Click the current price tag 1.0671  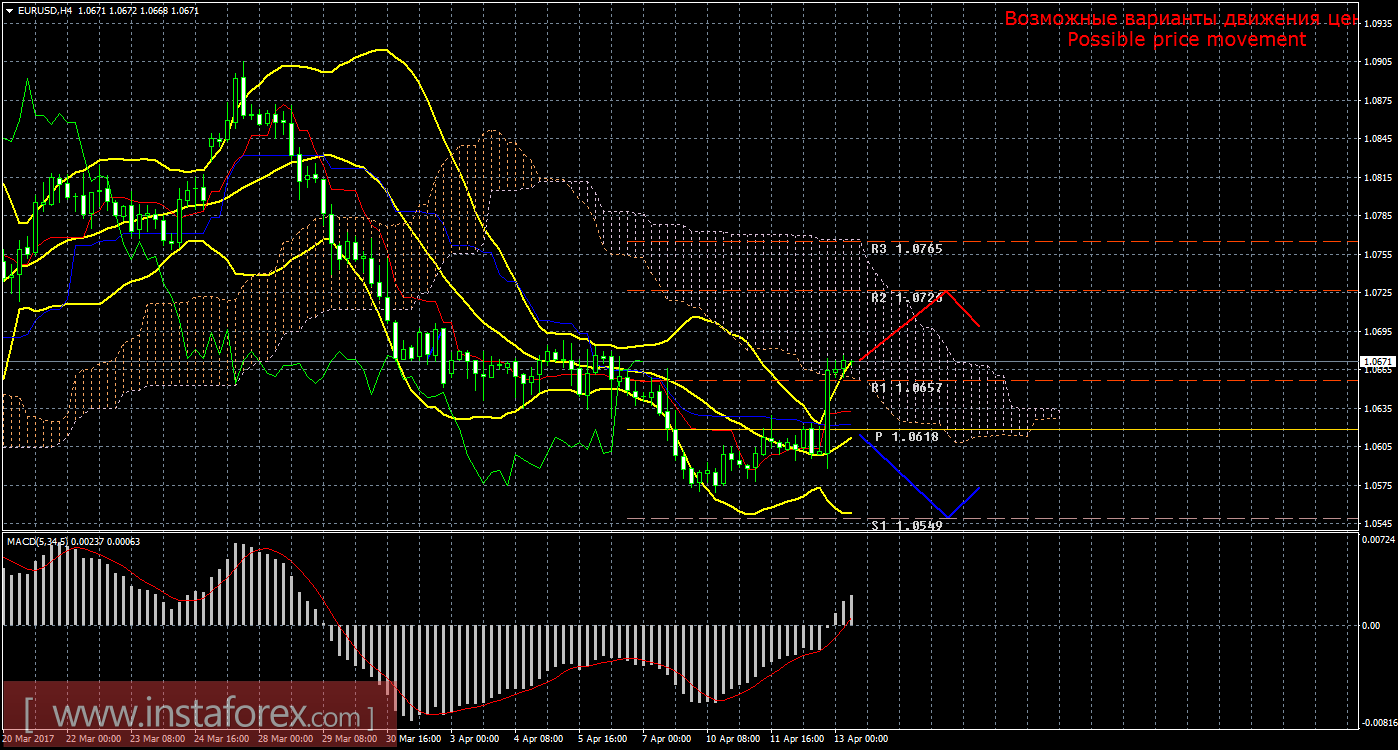1374,361
